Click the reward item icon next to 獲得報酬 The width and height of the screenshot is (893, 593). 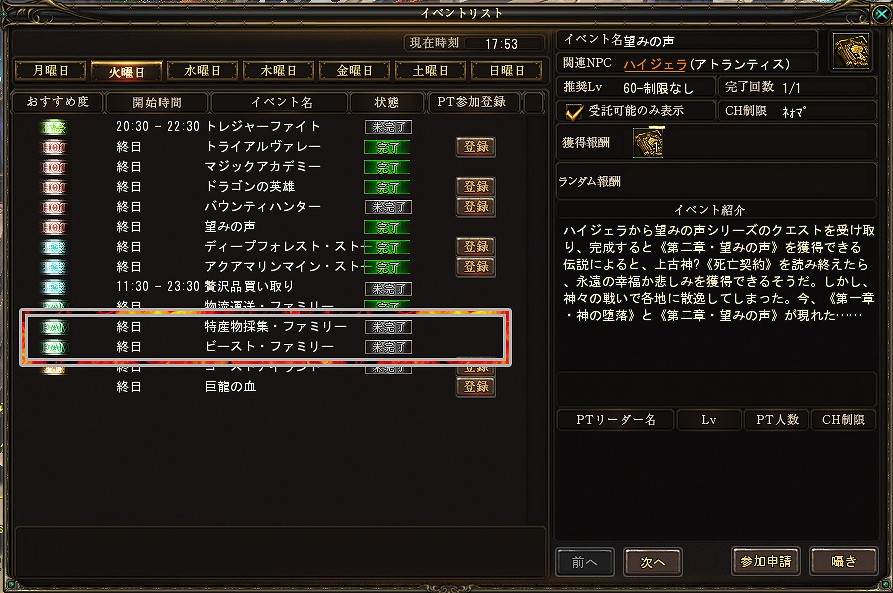point(648,142)
